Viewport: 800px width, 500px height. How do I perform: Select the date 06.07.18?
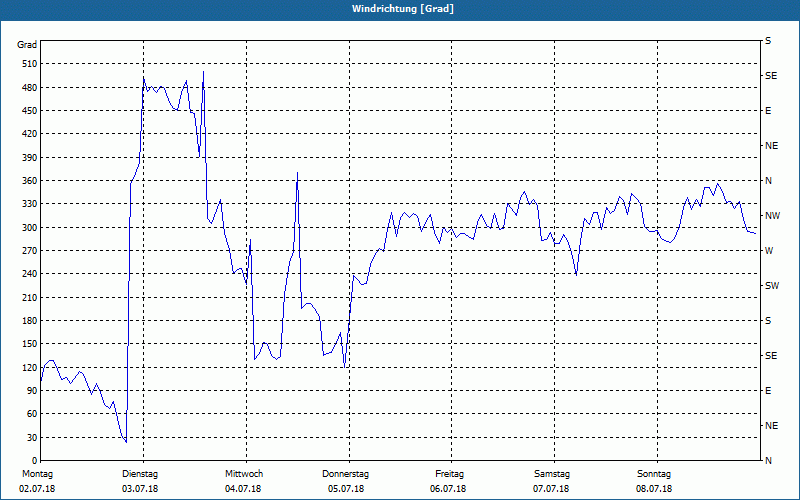[x=448, y=489]
